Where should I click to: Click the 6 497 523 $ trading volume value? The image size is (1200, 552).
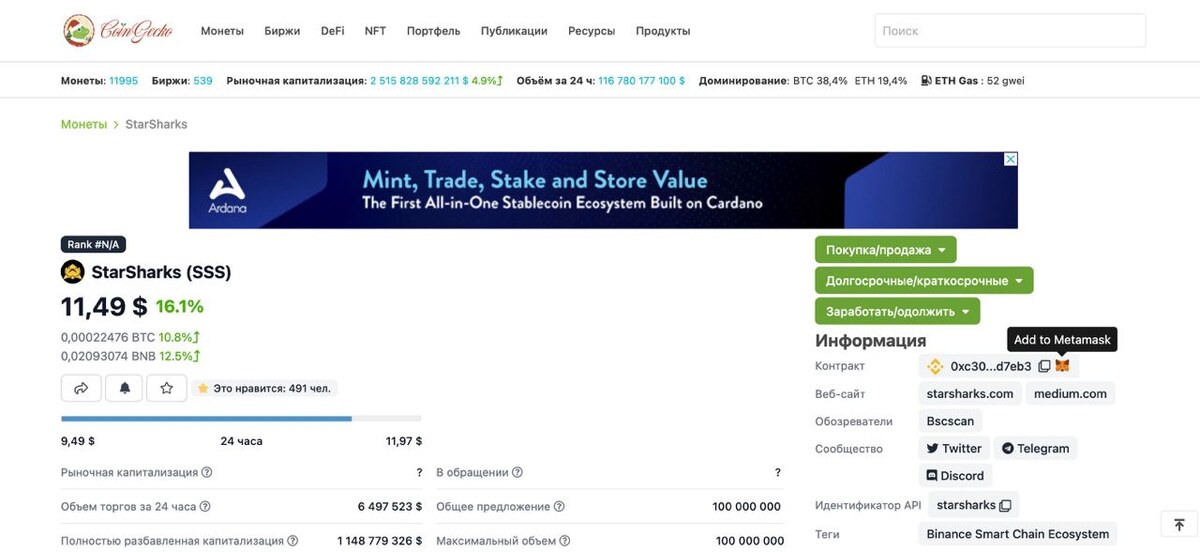(x=390, y=507)
